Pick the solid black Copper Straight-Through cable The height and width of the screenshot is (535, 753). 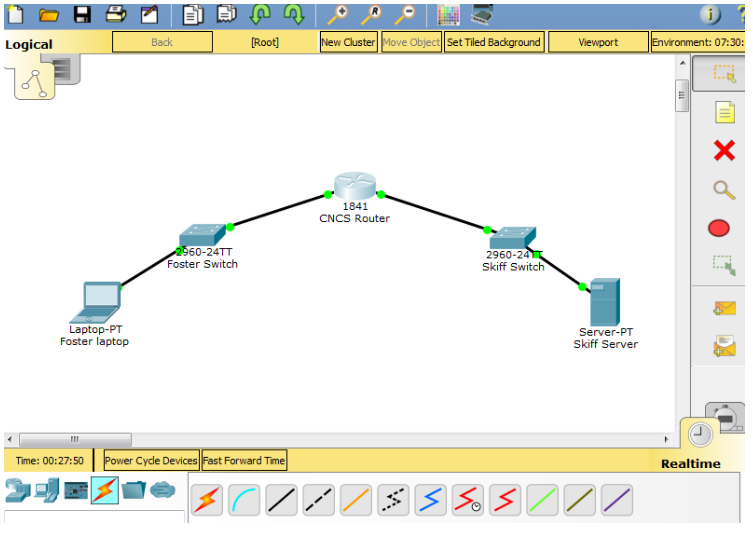[281, 500]
